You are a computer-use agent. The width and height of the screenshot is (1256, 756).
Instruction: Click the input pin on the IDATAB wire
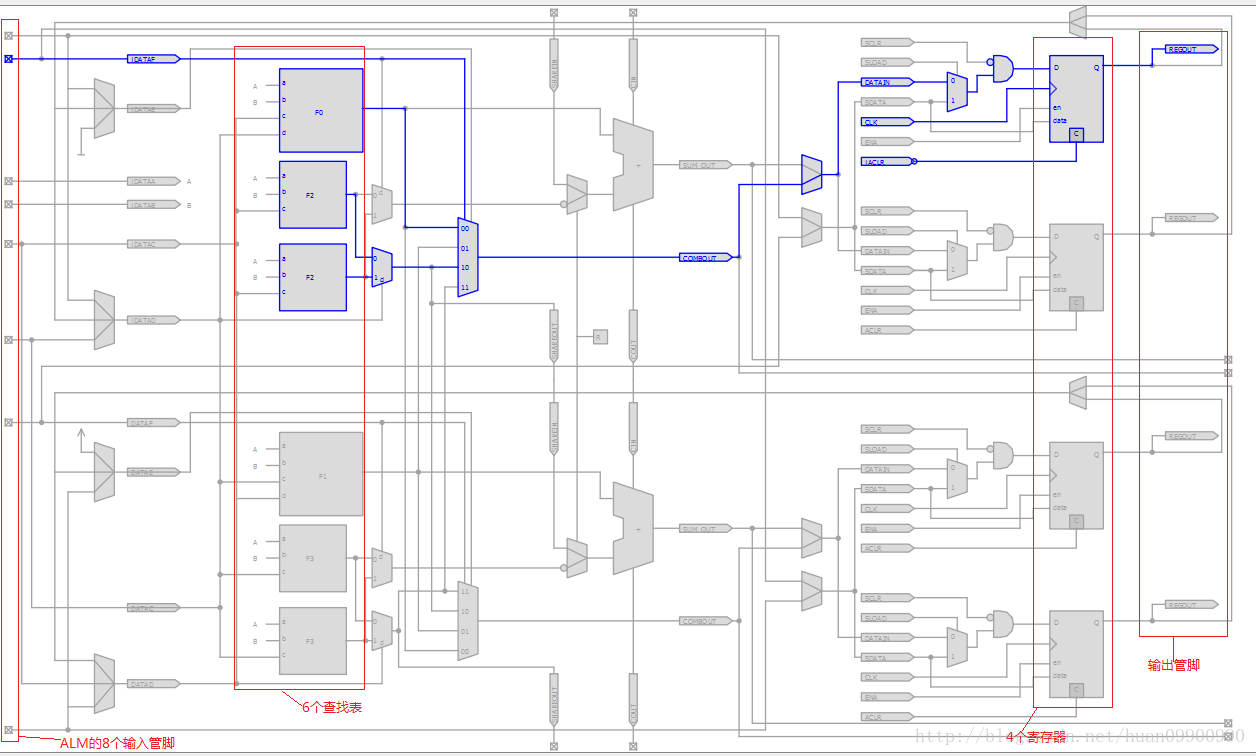[x=9, y=204]
